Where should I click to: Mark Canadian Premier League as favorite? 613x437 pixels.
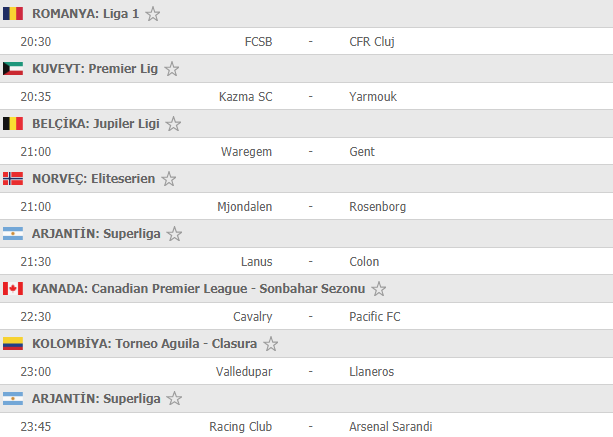point(379,289)
